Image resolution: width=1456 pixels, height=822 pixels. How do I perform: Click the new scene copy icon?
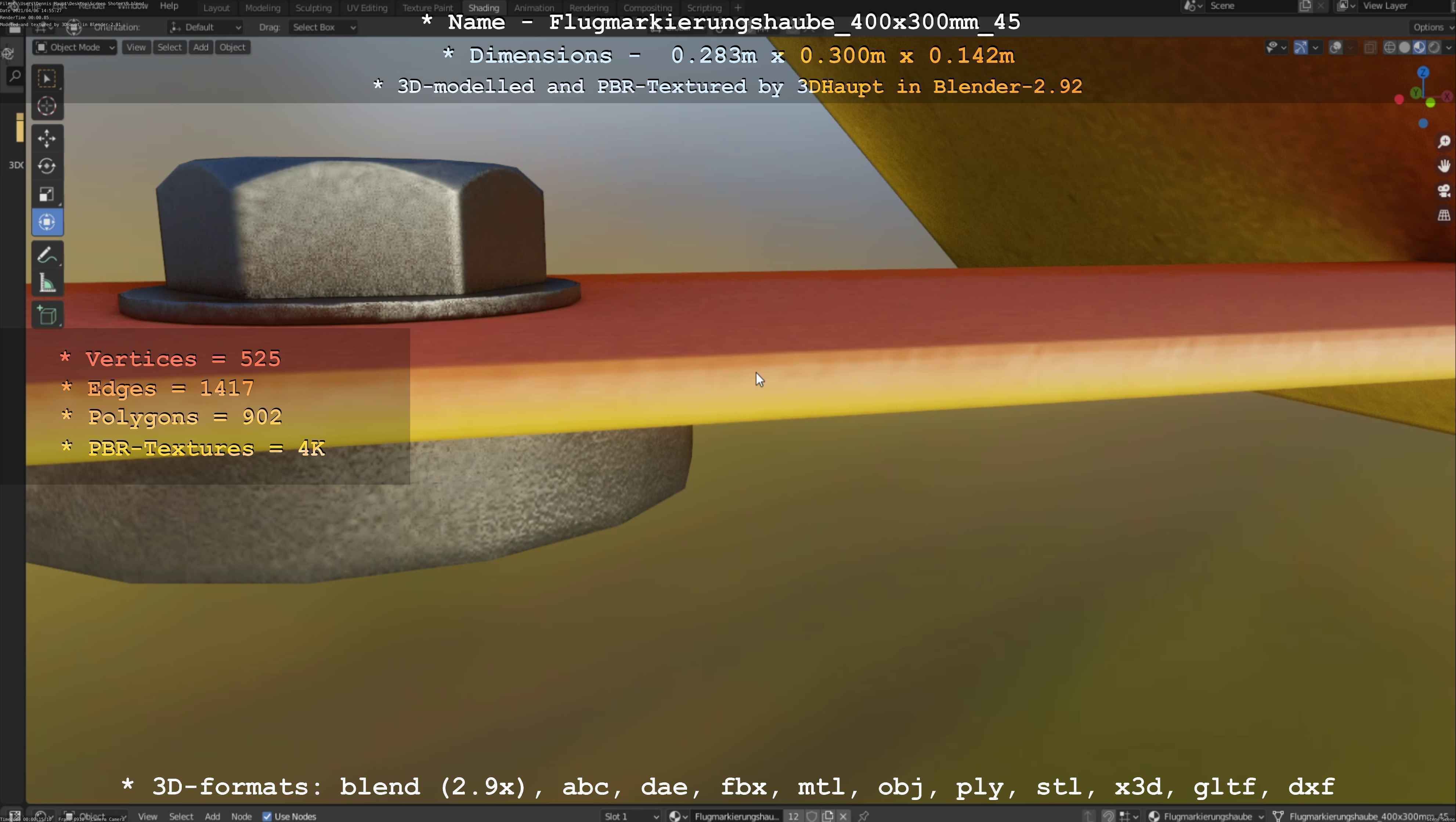click(x=1305, y=6)
